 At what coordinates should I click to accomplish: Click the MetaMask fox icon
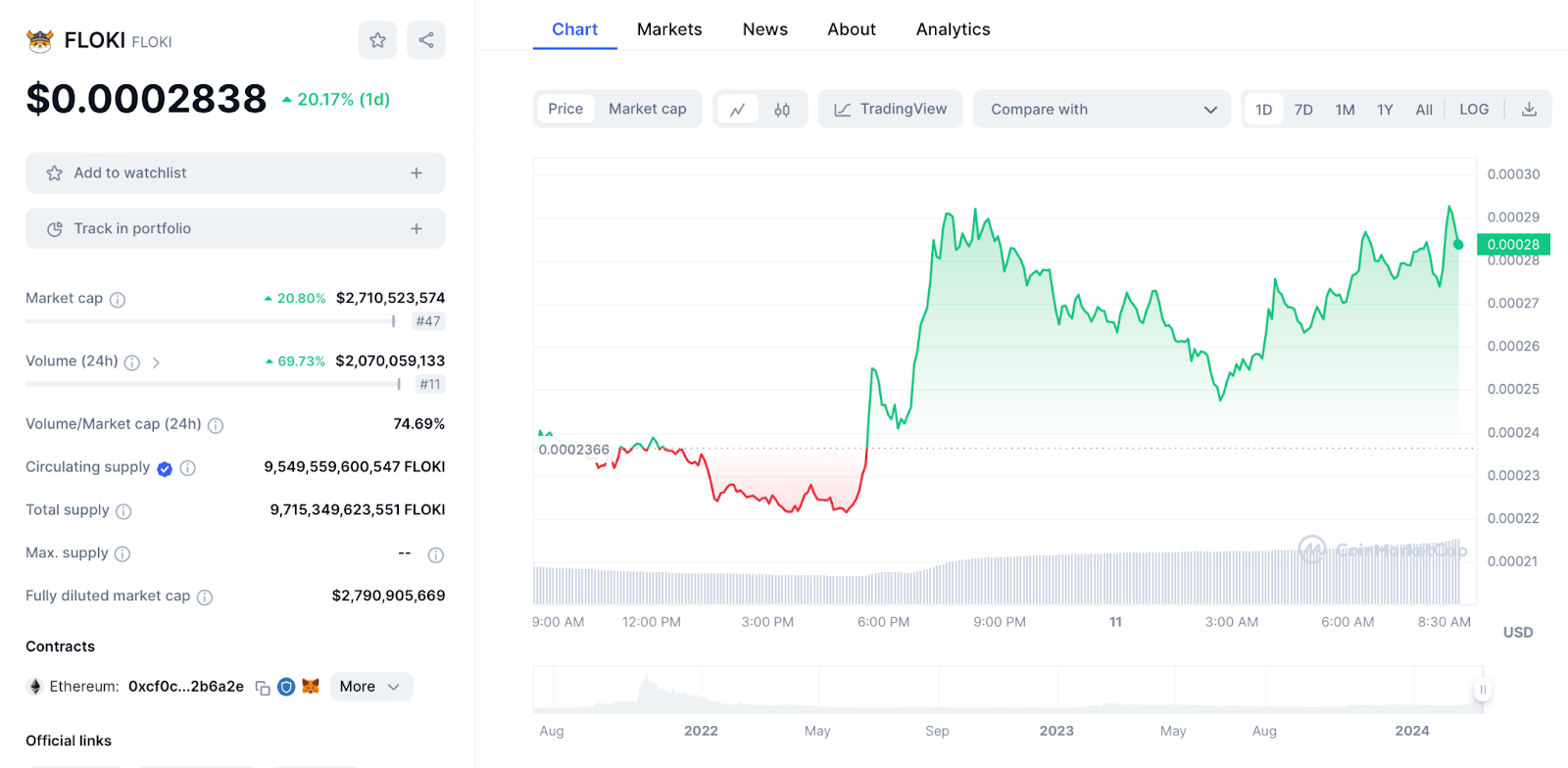(311, 687)
